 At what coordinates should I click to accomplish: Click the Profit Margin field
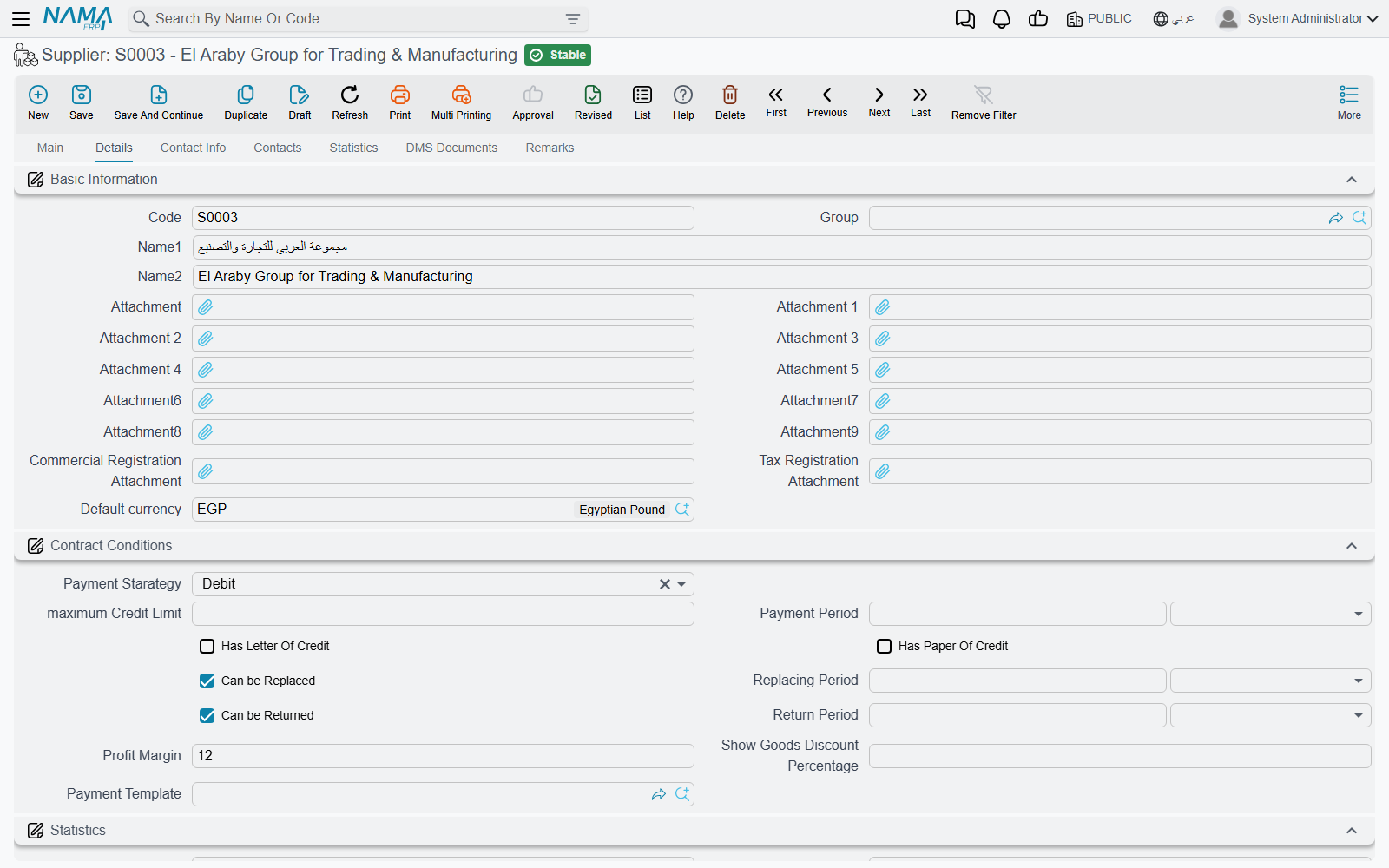pos(443,756)
